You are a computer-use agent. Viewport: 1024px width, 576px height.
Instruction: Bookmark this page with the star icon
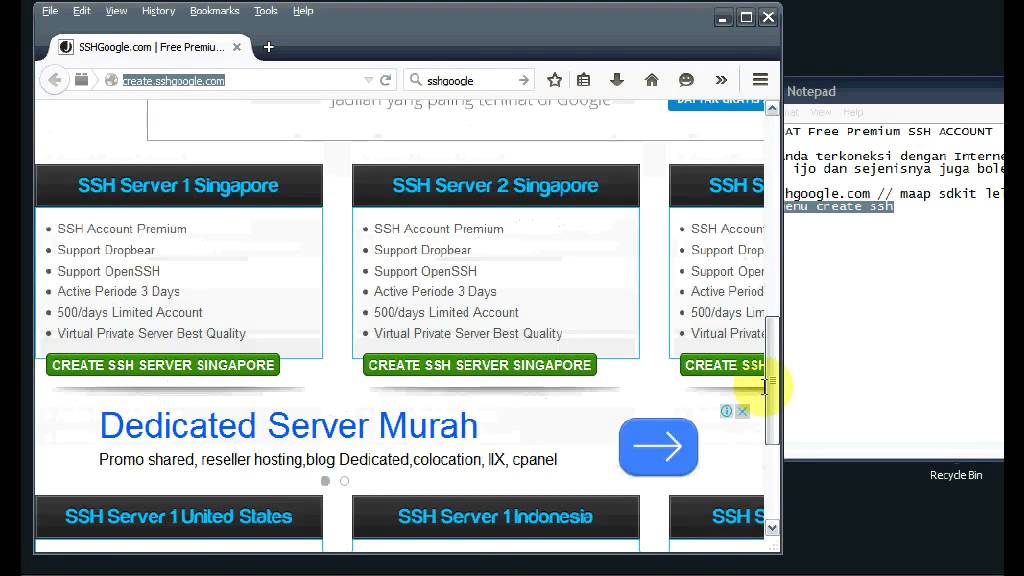tap(554, 80)
